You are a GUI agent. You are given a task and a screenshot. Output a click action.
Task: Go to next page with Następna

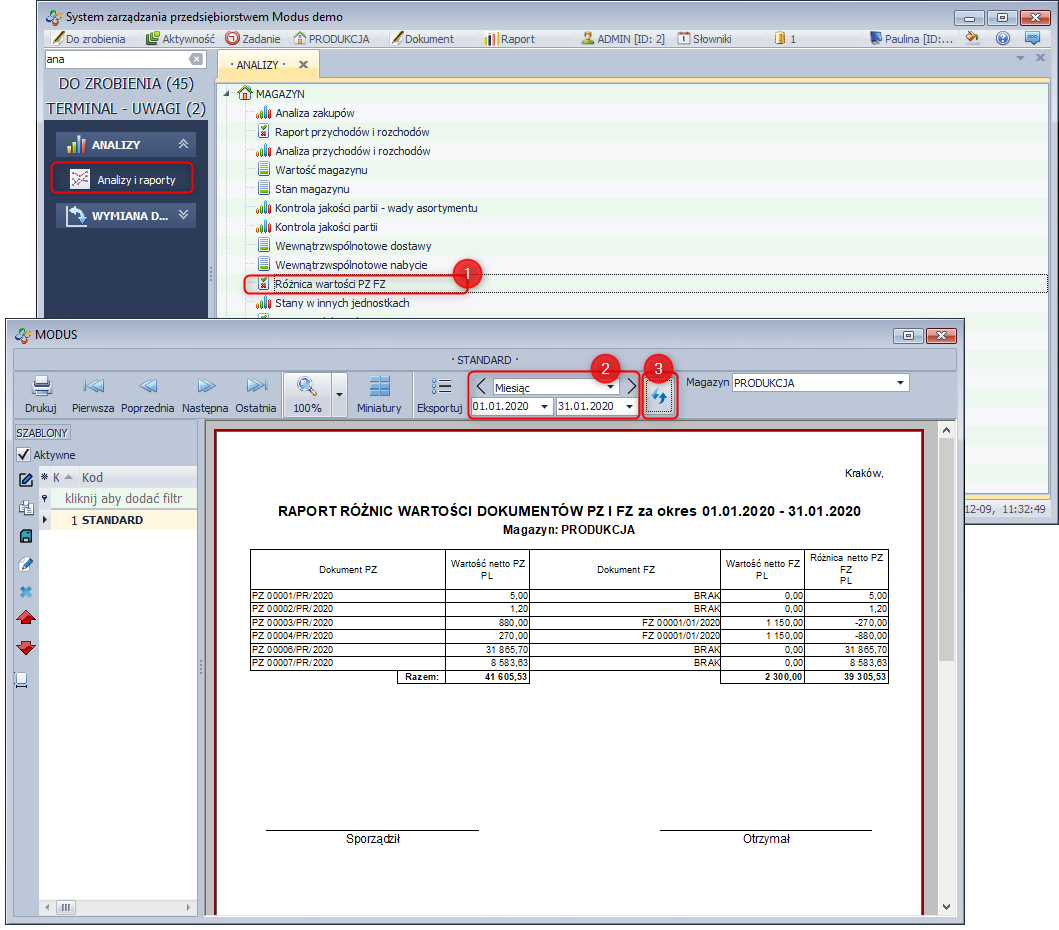coord(205,387)
